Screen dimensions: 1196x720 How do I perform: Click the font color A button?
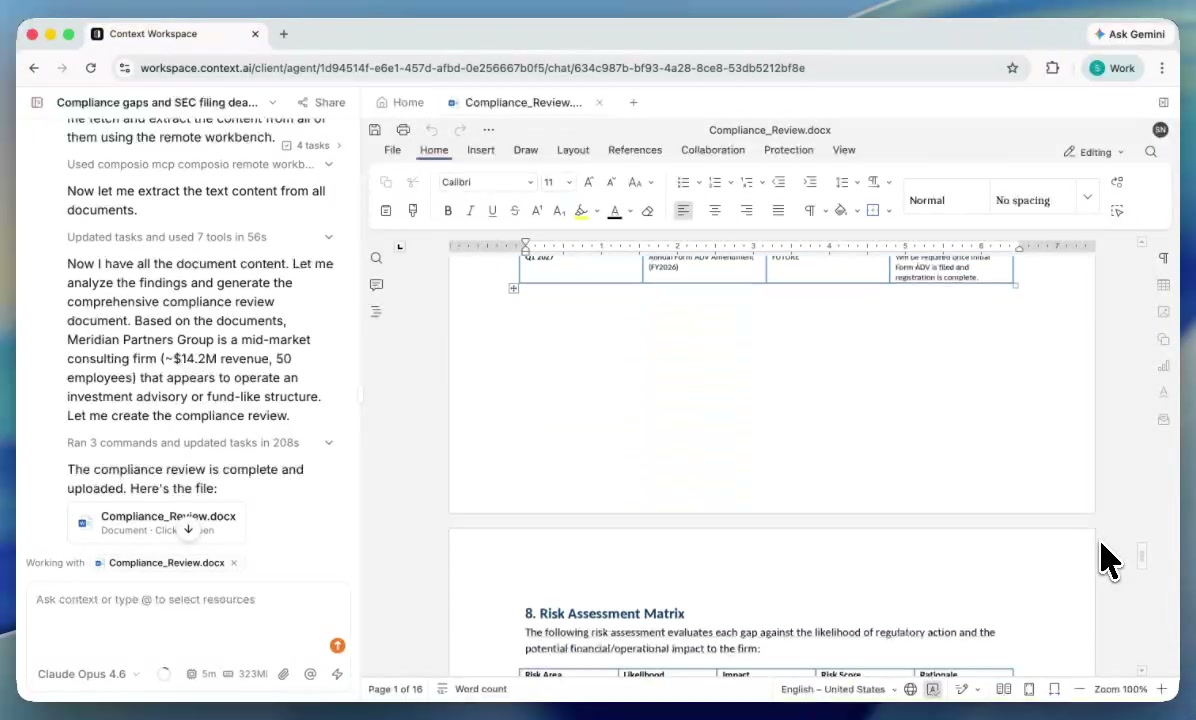coord(615,211)
